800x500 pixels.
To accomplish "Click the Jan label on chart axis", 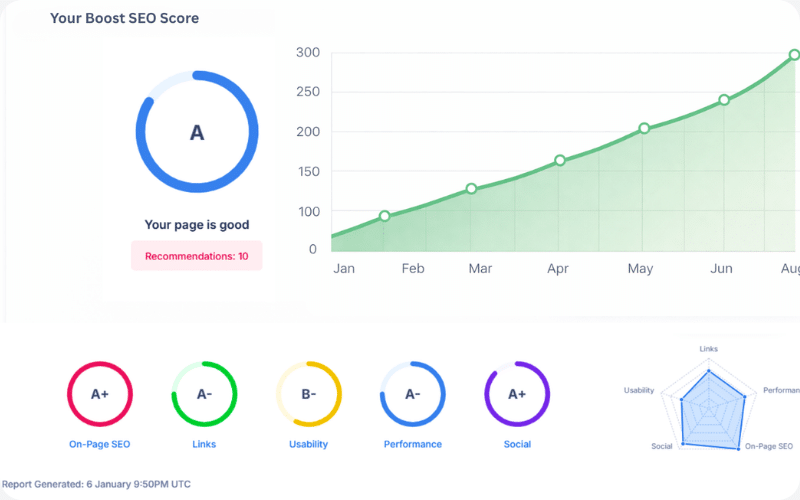I will 344,269.
